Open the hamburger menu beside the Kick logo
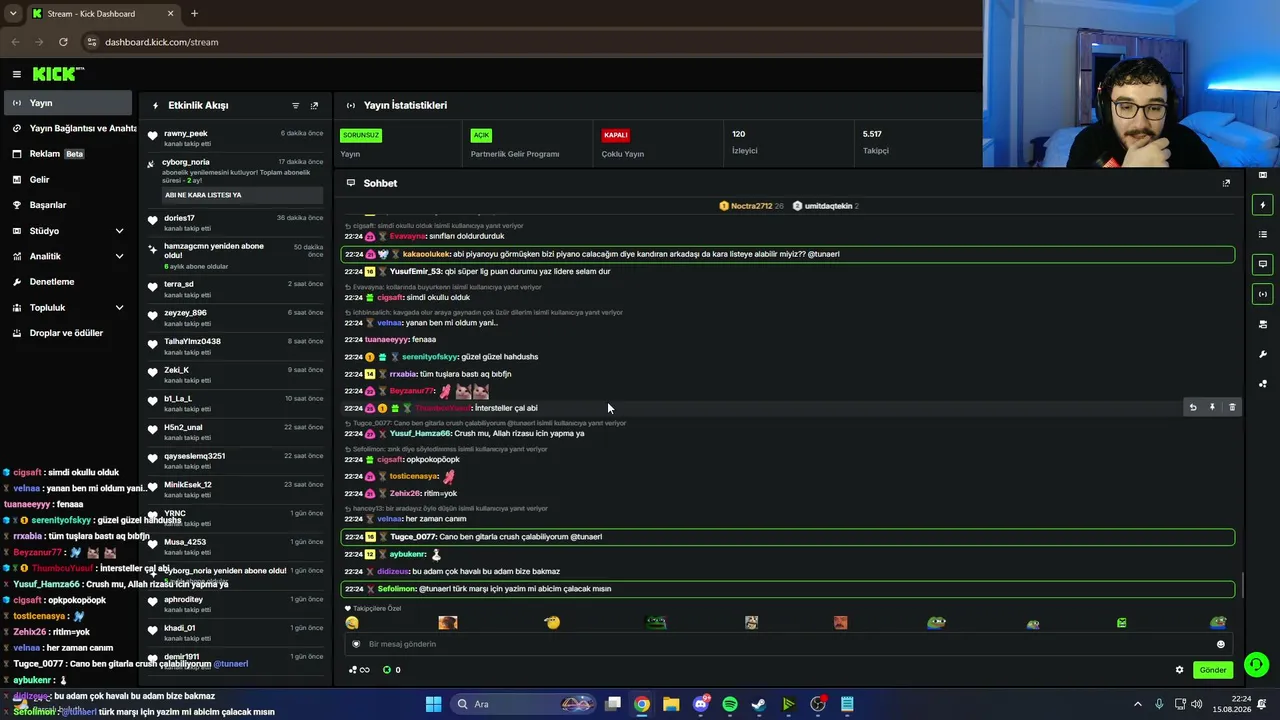This screenshot has height=720, width=1280. (x=17, y=74)
